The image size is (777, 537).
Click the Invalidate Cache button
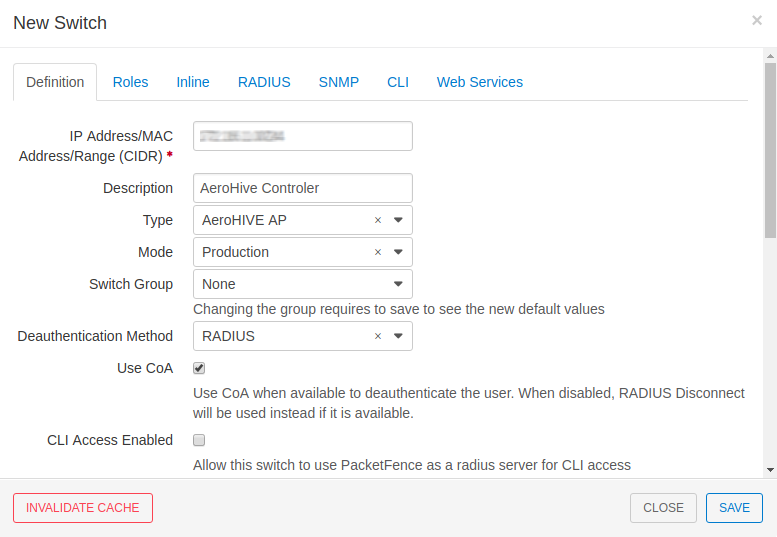(83, 508)
